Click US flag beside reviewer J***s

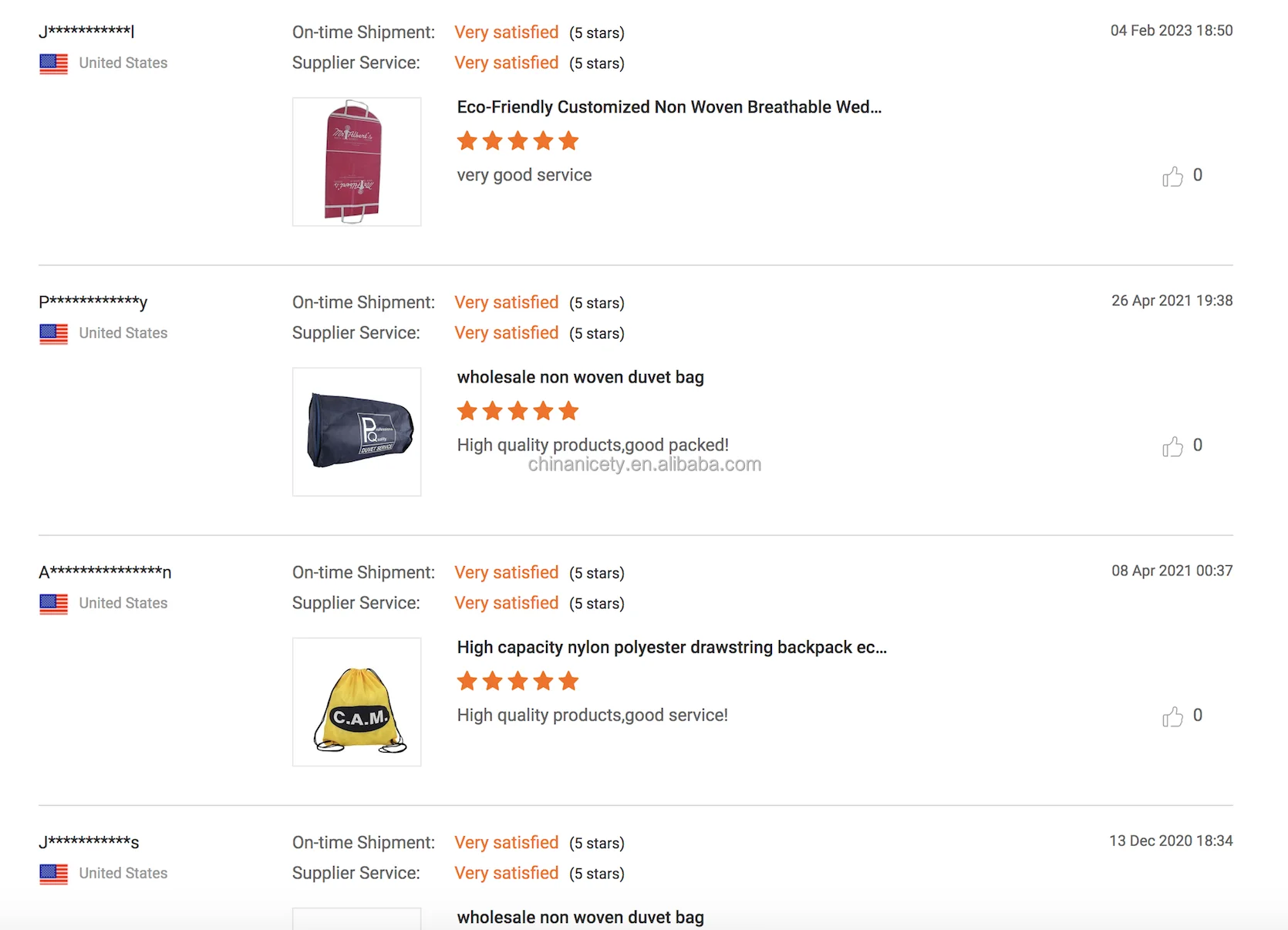click(54, 873)
